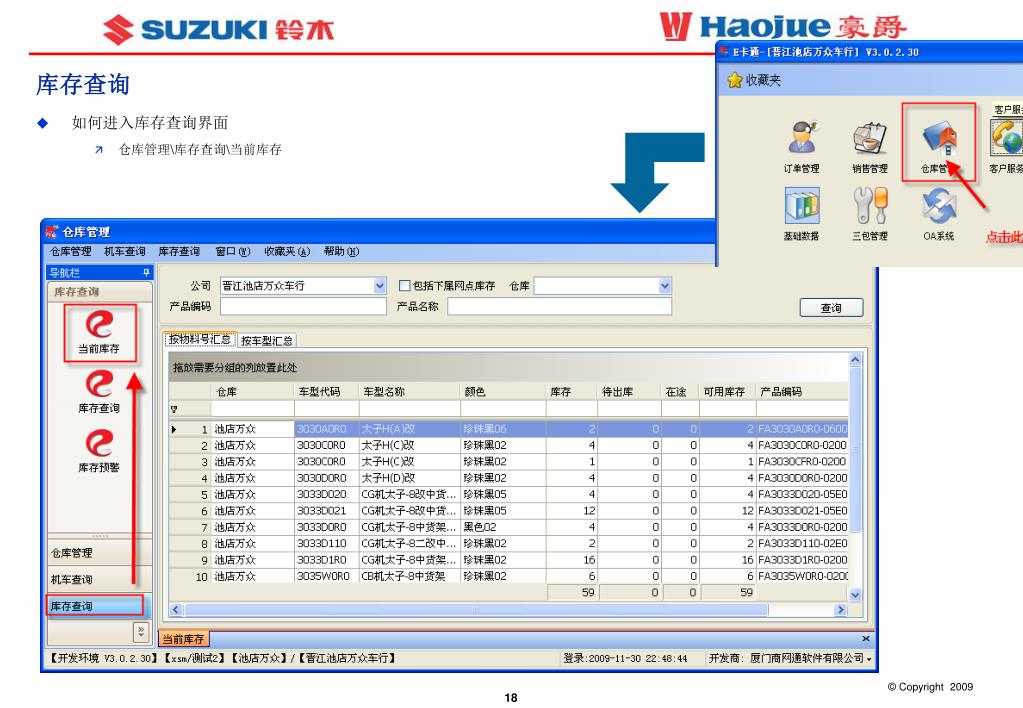Open the 窗口(W) menu
The width and height of the screenshot is (1023, 708).
pyautogui.click(x=233, y=251)
